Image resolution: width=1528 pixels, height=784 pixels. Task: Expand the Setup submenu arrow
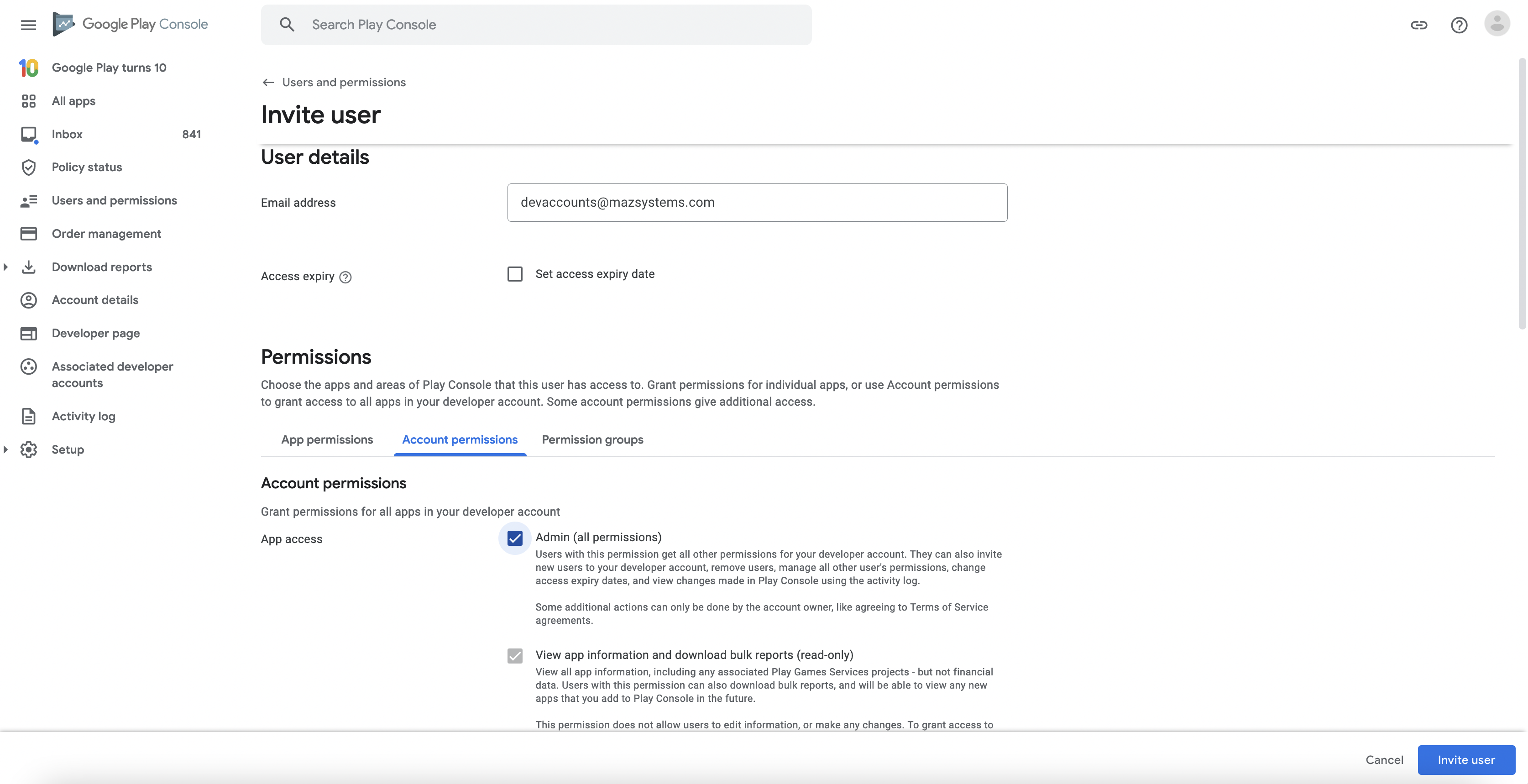(5, 449)
